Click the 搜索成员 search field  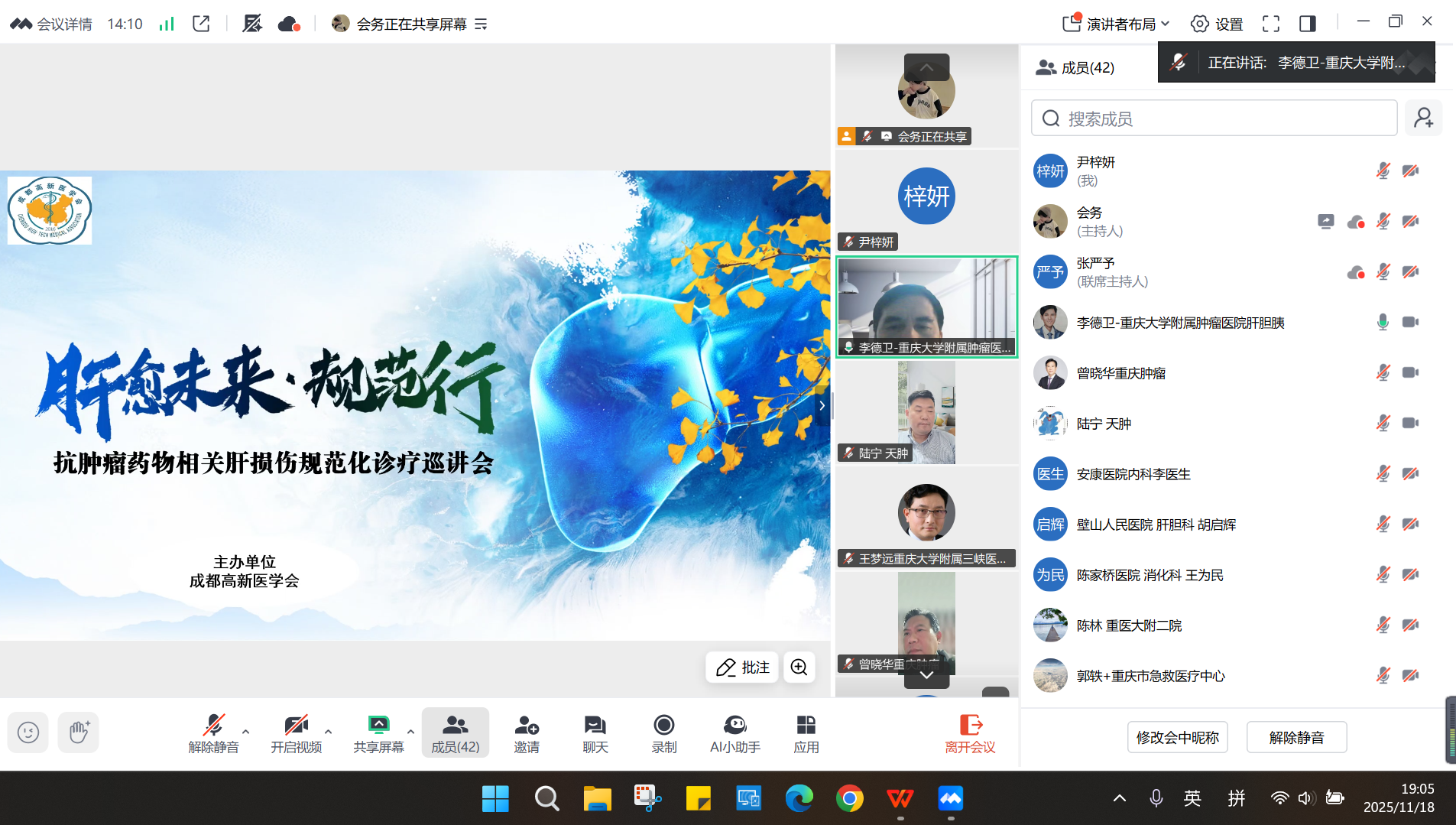[x=1214, y=118]
